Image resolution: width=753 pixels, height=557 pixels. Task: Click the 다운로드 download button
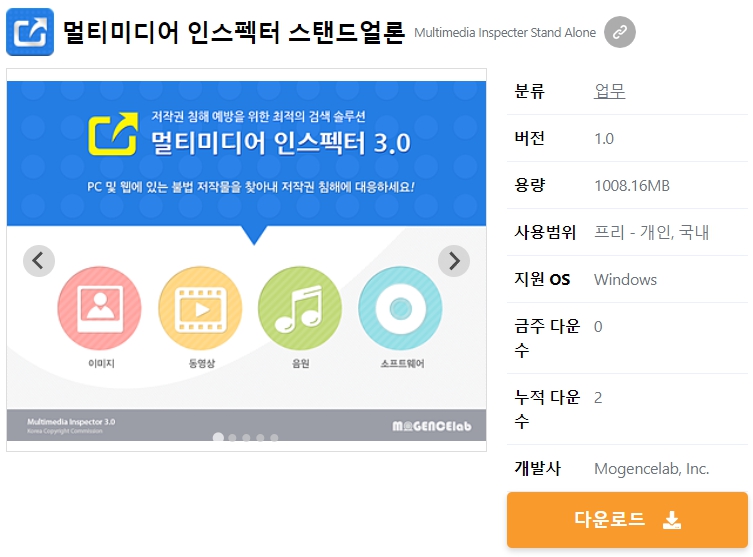627,520
